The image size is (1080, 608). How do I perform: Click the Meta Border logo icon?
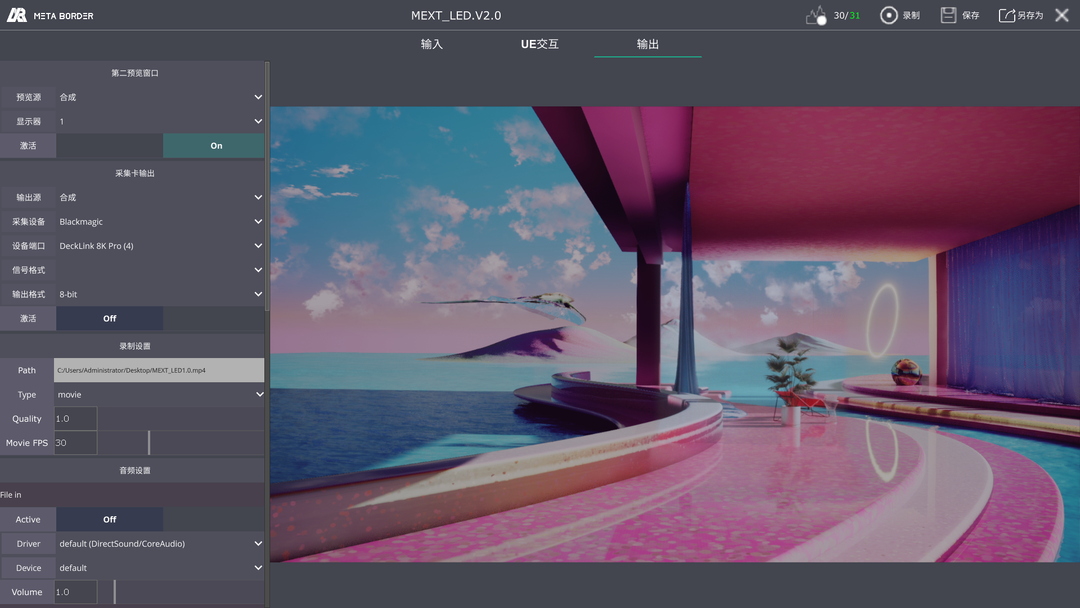pos(17,14)
